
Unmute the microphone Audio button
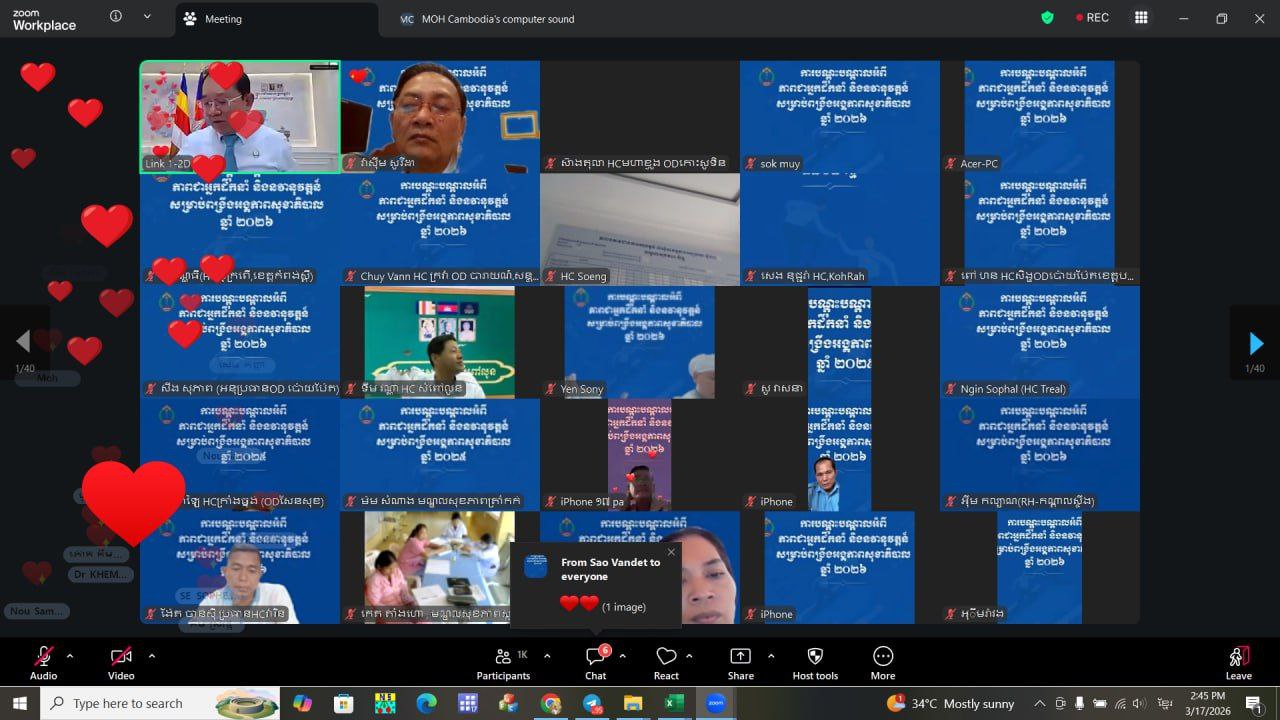pyautogui.click(x=43, y=662)
